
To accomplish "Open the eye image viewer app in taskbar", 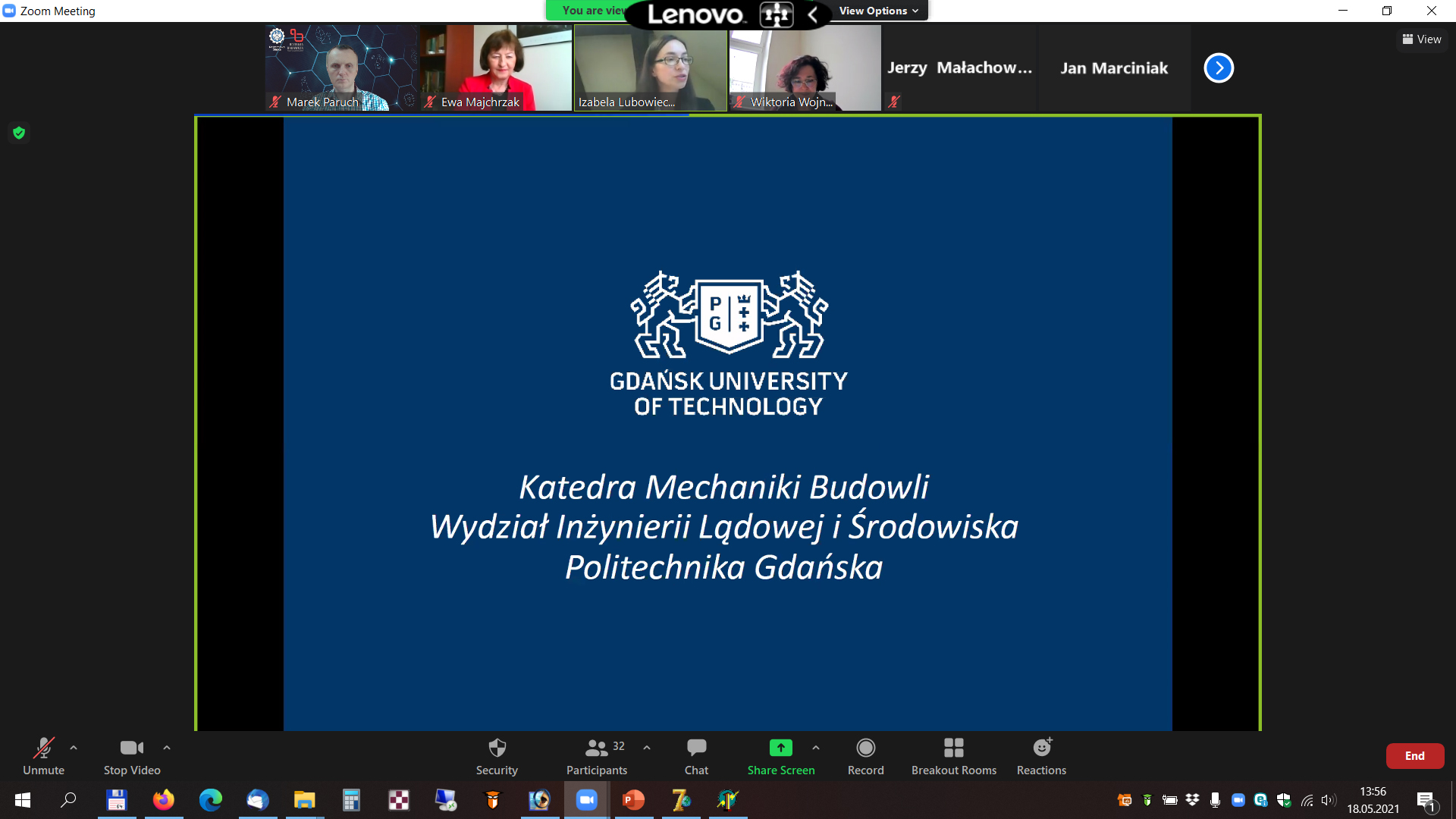I will click(539, 800).
